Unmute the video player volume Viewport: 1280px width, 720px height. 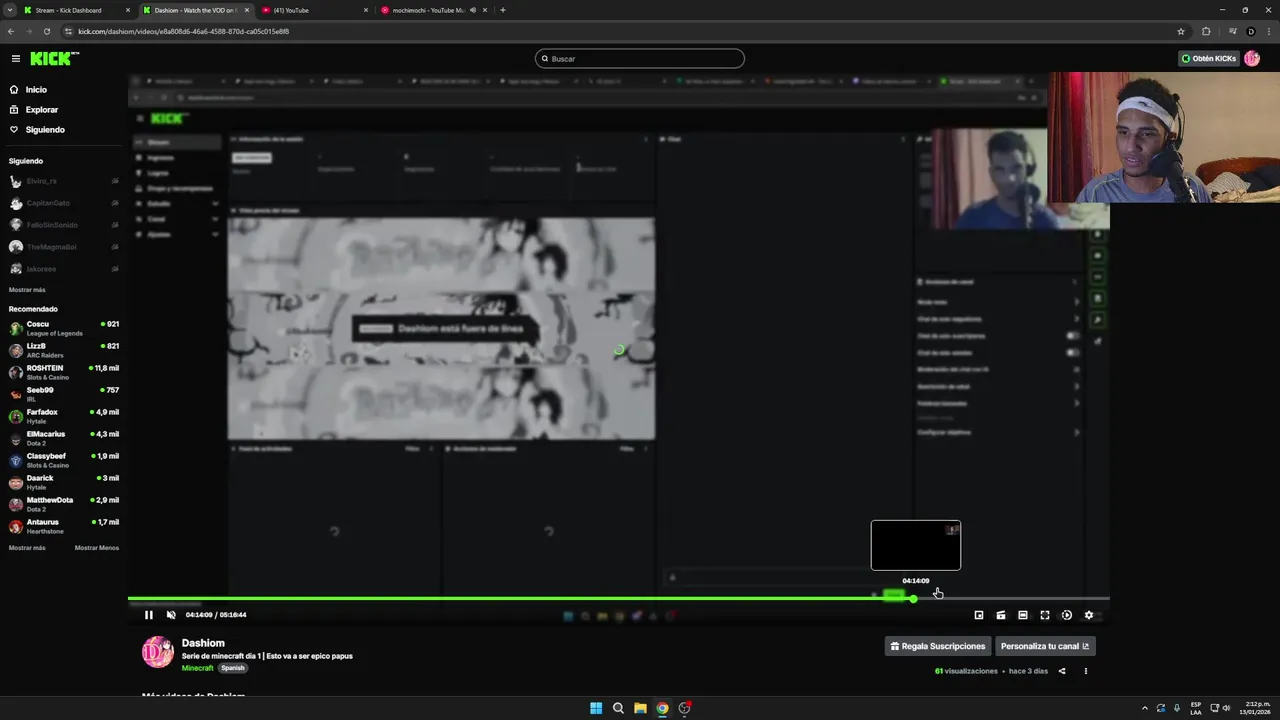click(x=171, y=615)
